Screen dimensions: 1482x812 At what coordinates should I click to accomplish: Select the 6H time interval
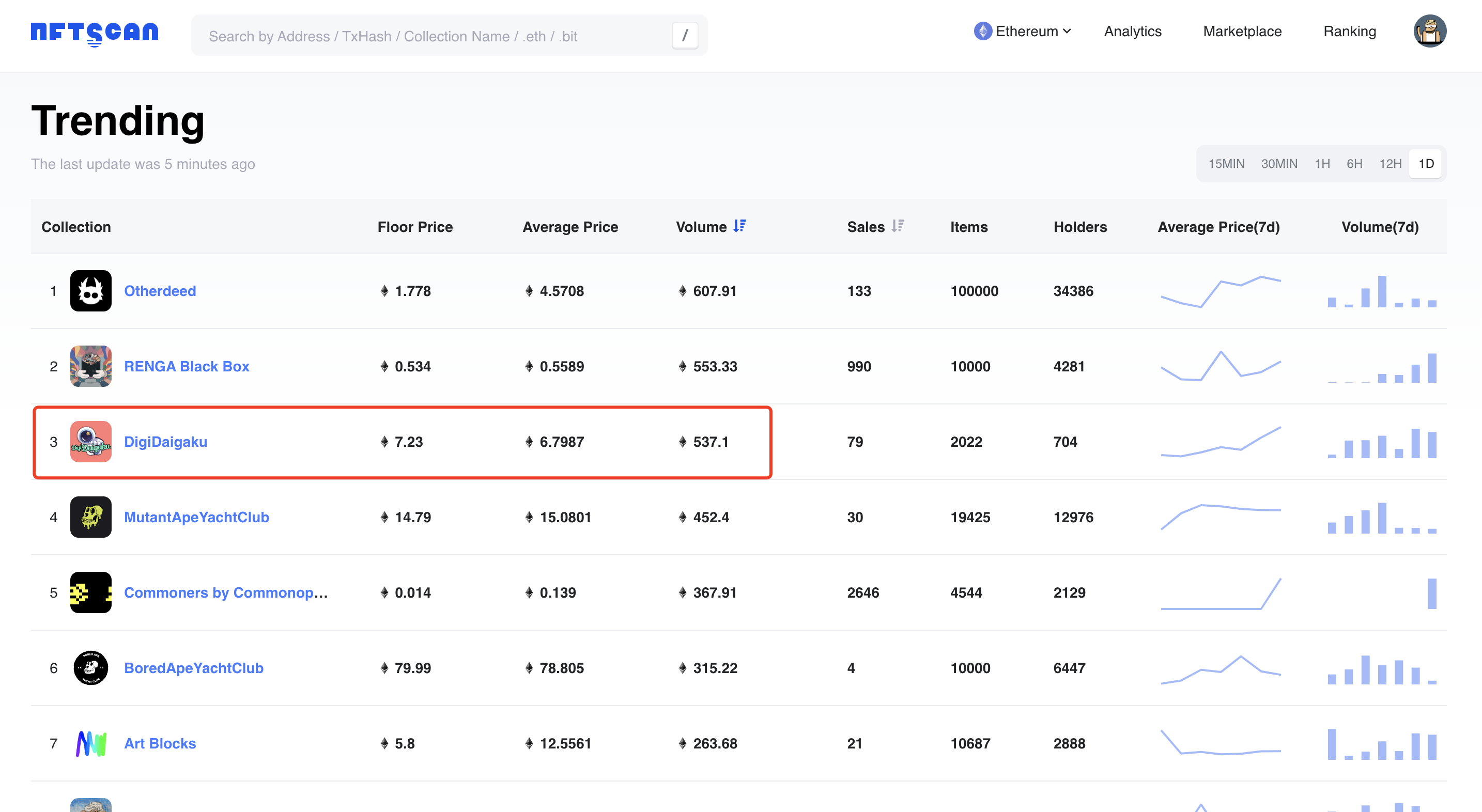click(x=1355, y=163)
